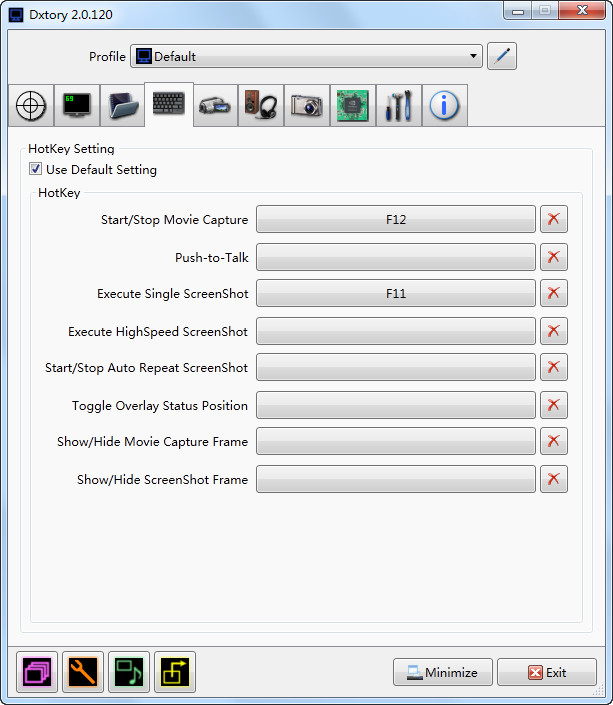Uncheck Use Default Setting checkbox
This screenshot has height=705, width=613.
pyautogui.click(x=36, y=170)
